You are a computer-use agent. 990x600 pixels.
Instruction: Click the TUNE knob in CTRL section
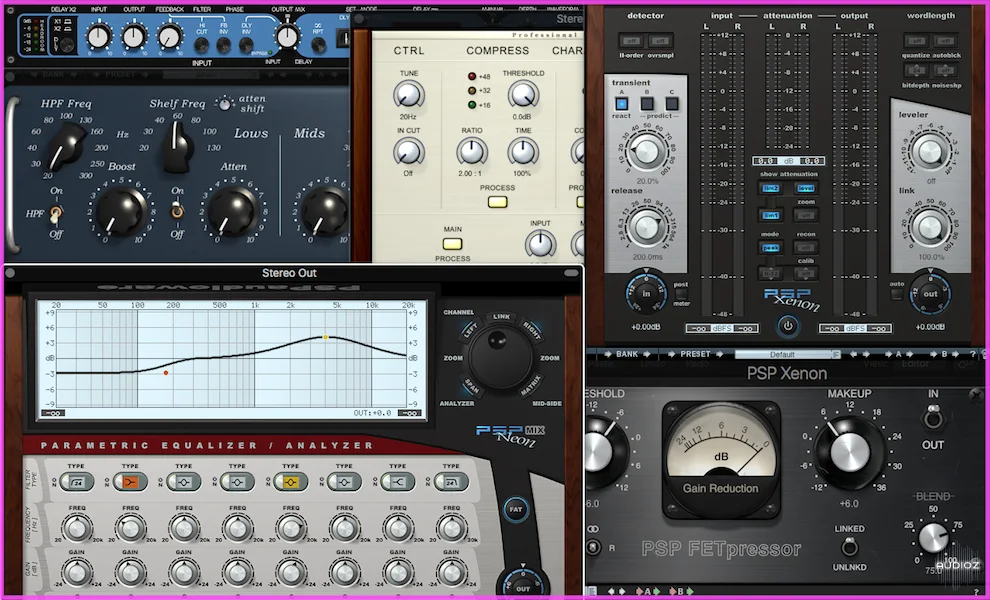(x=409, y=95)
